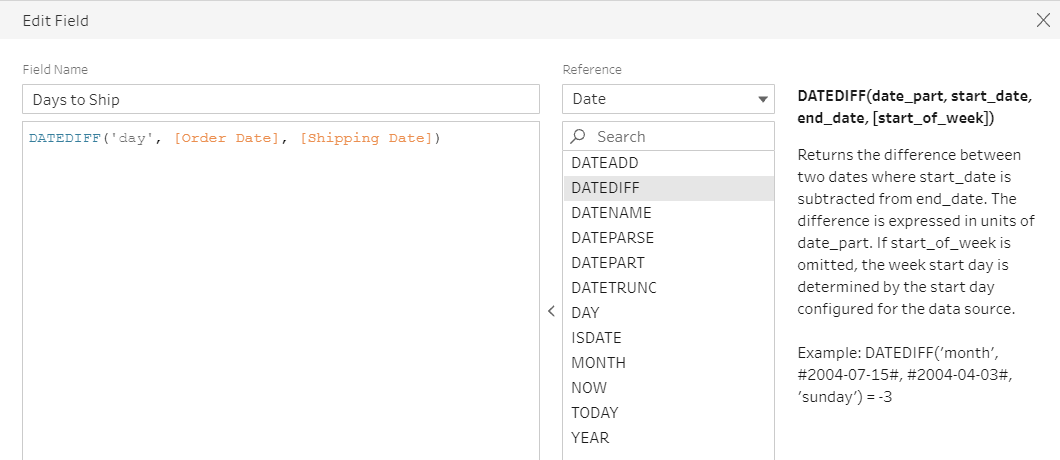Pick the DATEPARSE function
Viewport: 1060px width, 460px height.
tap(612, 237)
